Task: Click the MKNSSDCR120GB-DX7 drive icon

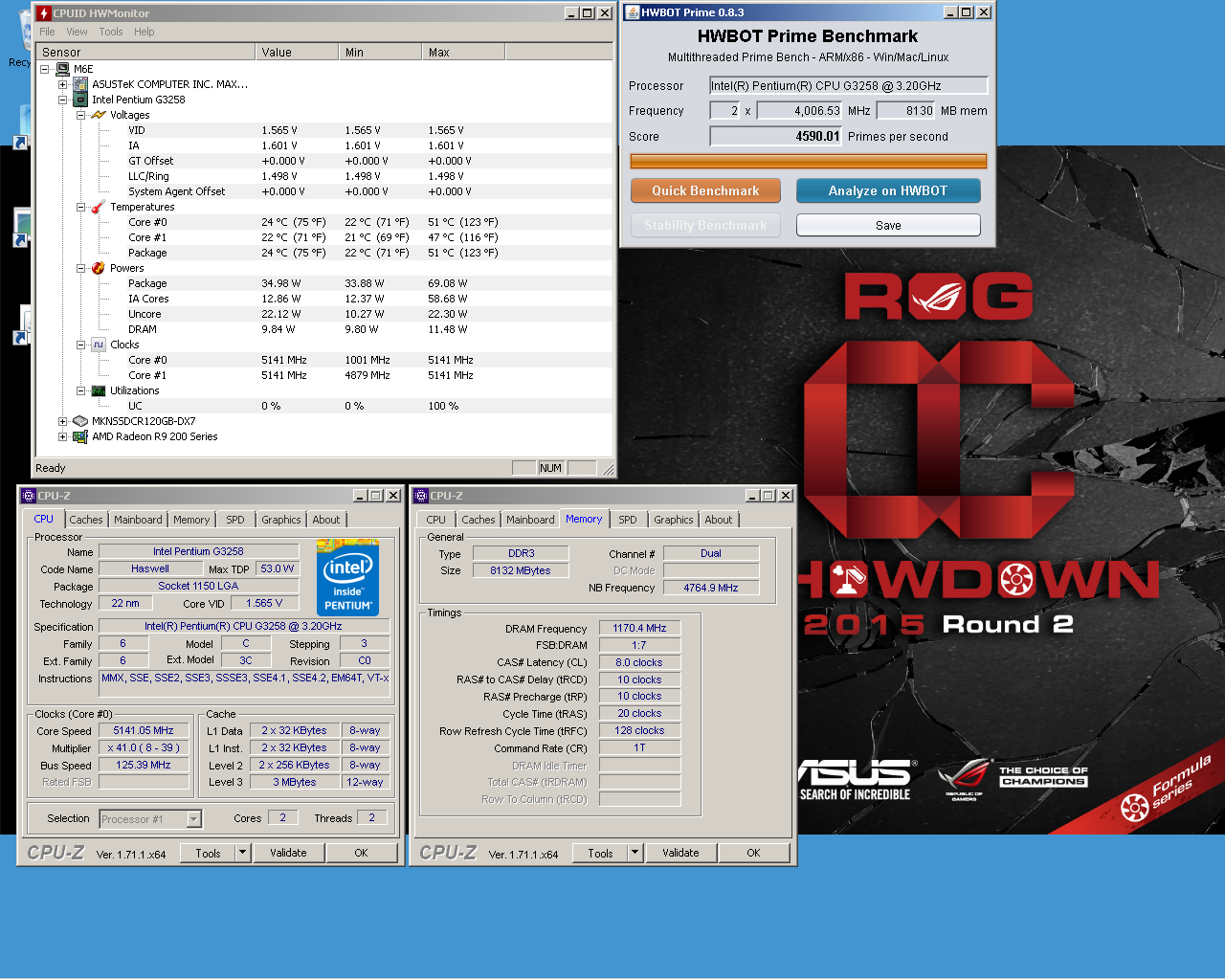Action: pyautogui.click(x=80, y=421)
